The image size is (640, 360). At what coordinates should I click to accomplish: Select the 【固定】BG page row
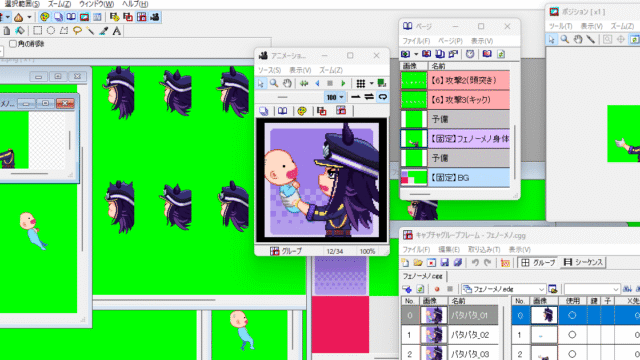click(455, 178)
